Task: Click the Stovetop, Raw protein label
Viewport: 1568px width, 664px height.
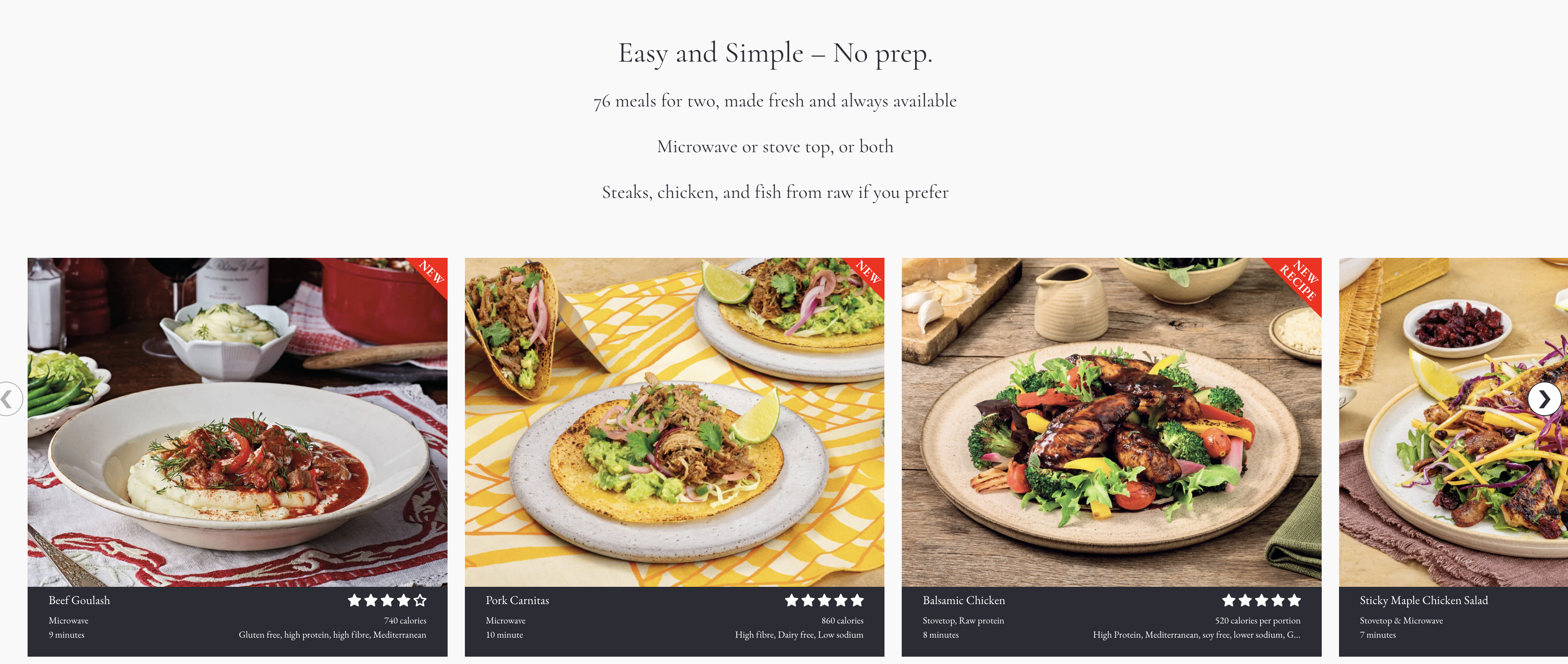Action: pyautogui.click(x=963, y=621)
